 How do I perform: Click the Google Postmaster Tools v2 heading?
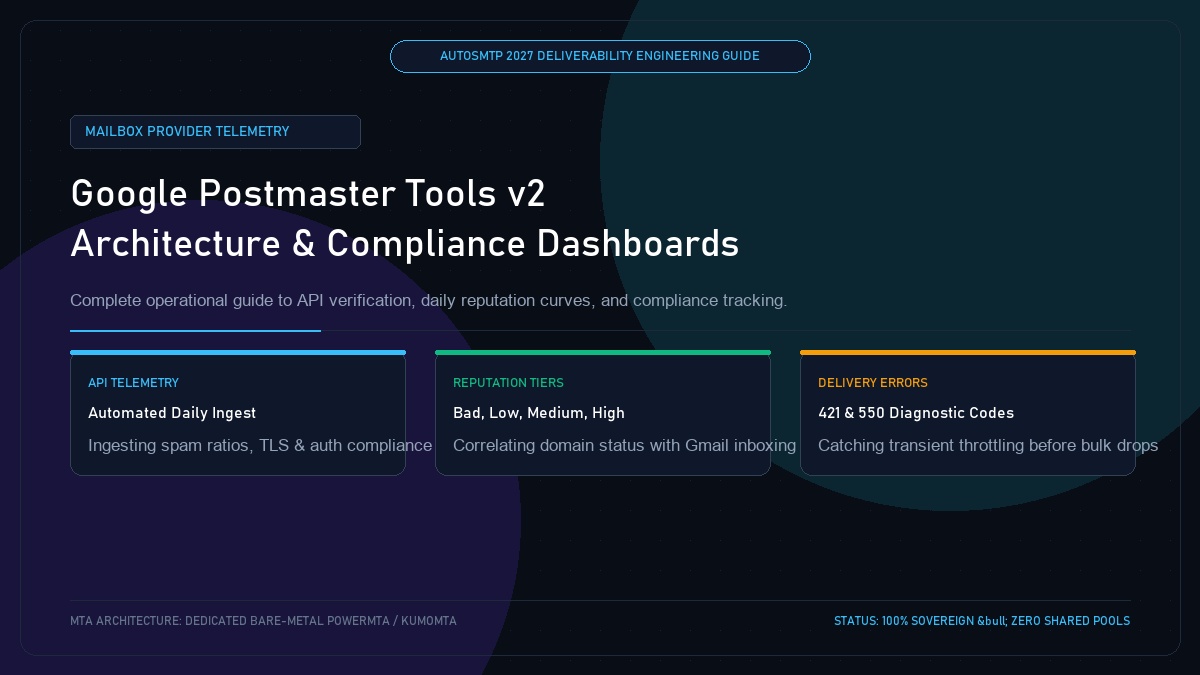308,193
